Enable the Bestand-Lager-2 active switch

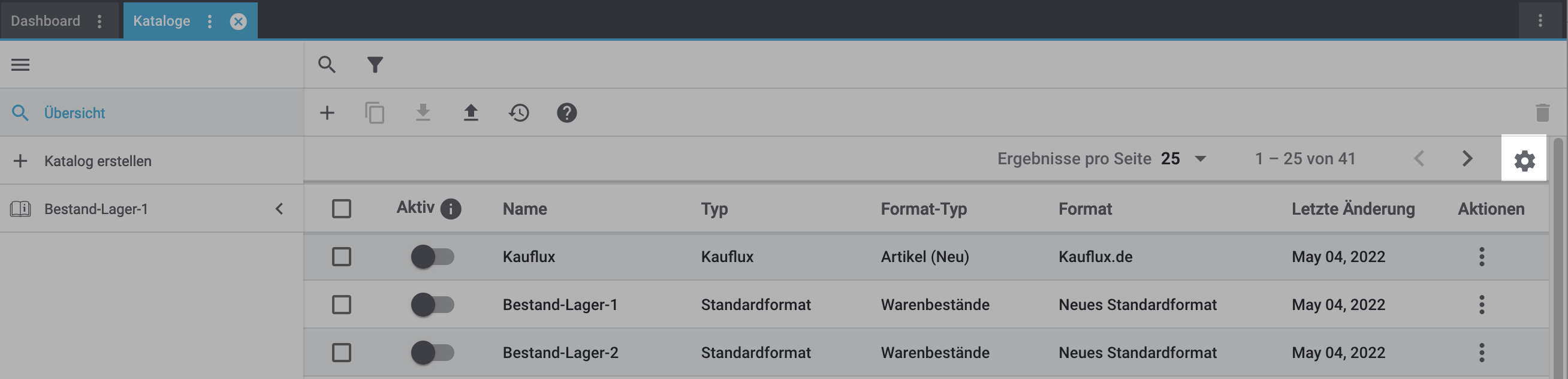pos(432,353)
